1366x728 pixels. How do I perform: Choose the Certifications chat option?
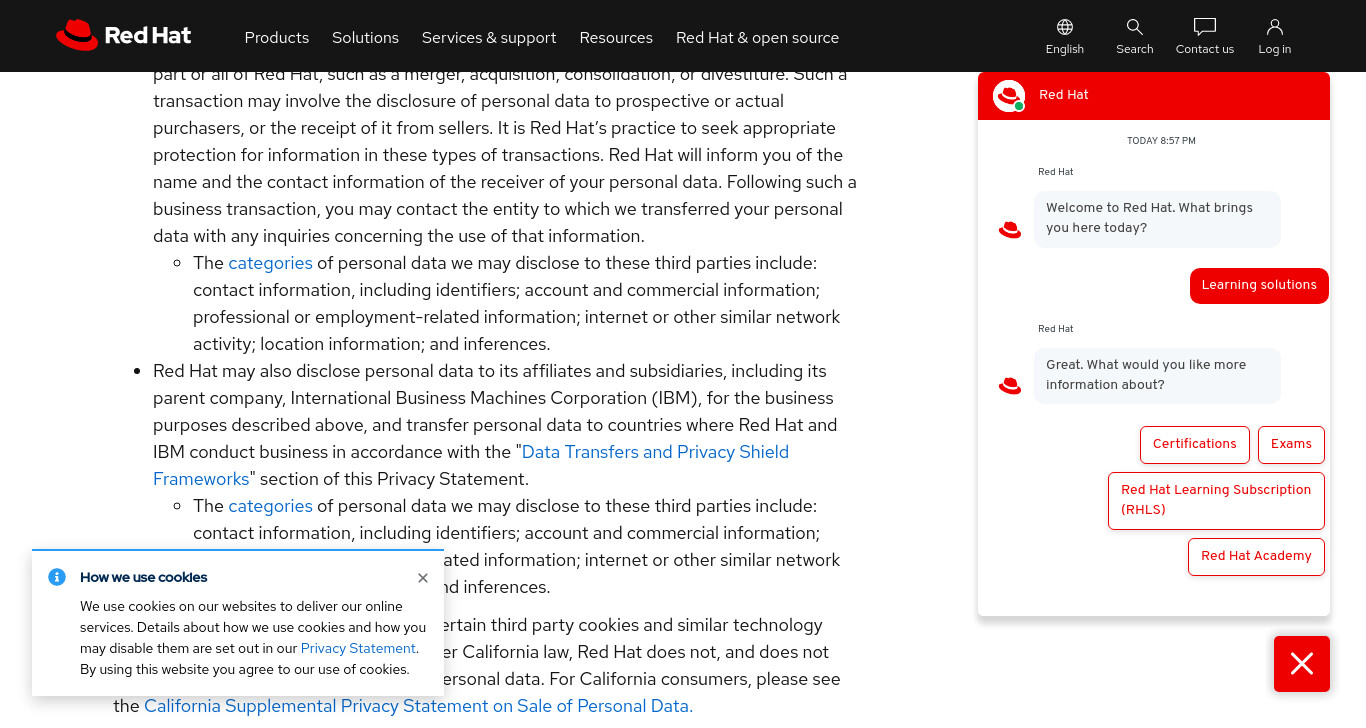click(1194, 444)
